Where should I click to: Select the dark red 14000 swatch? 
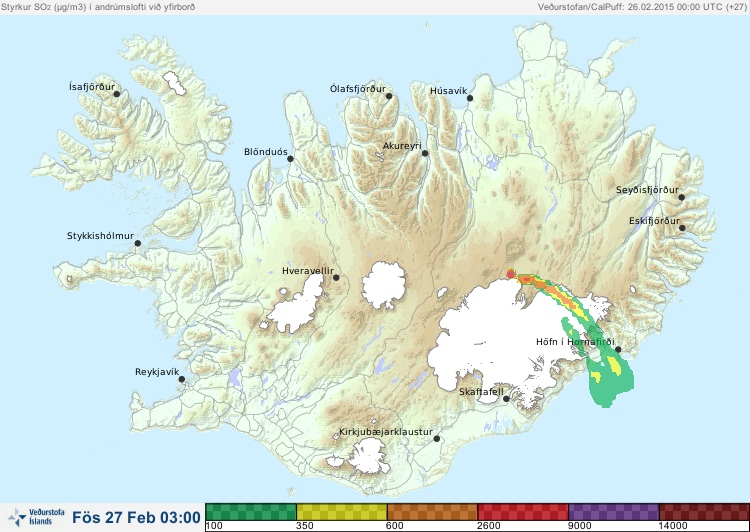pyautogui.click(x=704, y=512)
